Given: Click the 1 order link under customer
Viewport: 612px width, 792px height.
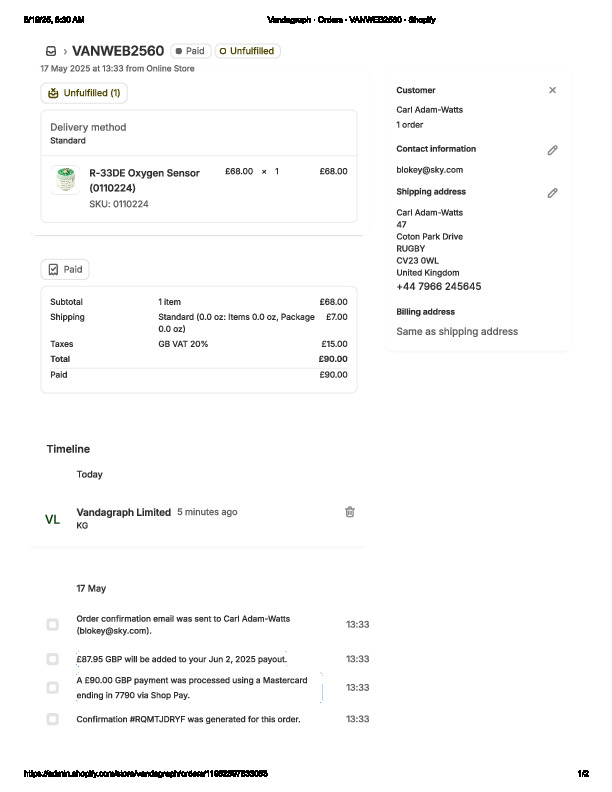Looking at the screenshot, I should pyautogui.click(x=412, y=125).
